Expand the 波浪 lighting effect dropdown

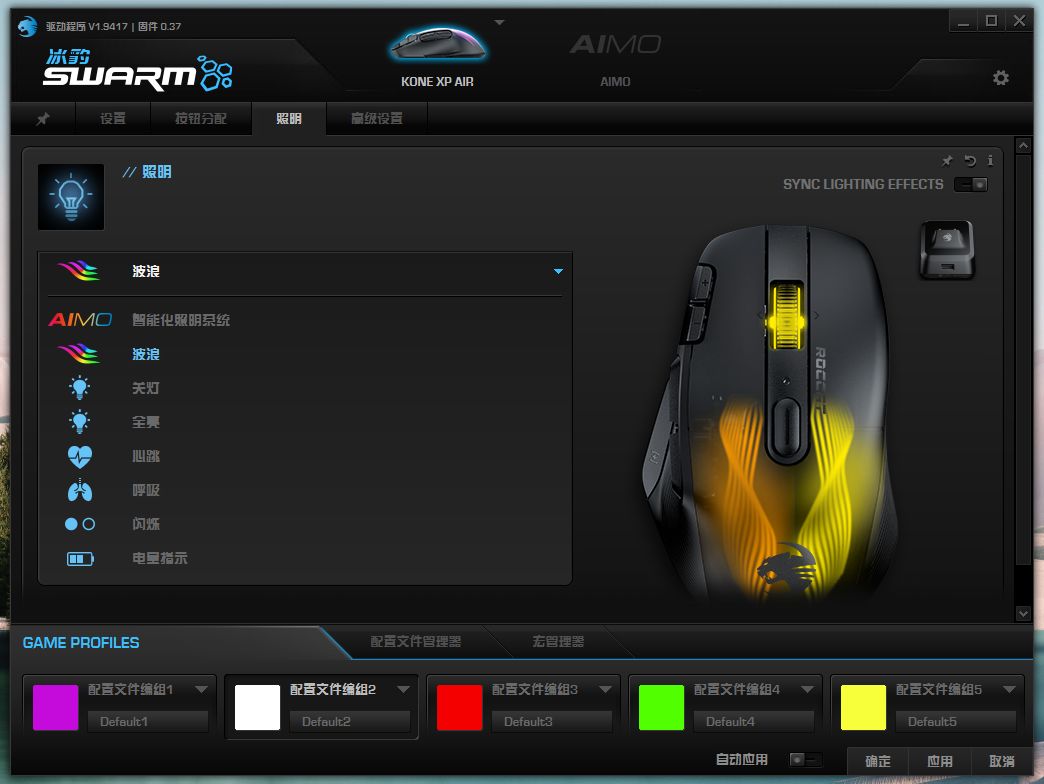coord(558,272)
